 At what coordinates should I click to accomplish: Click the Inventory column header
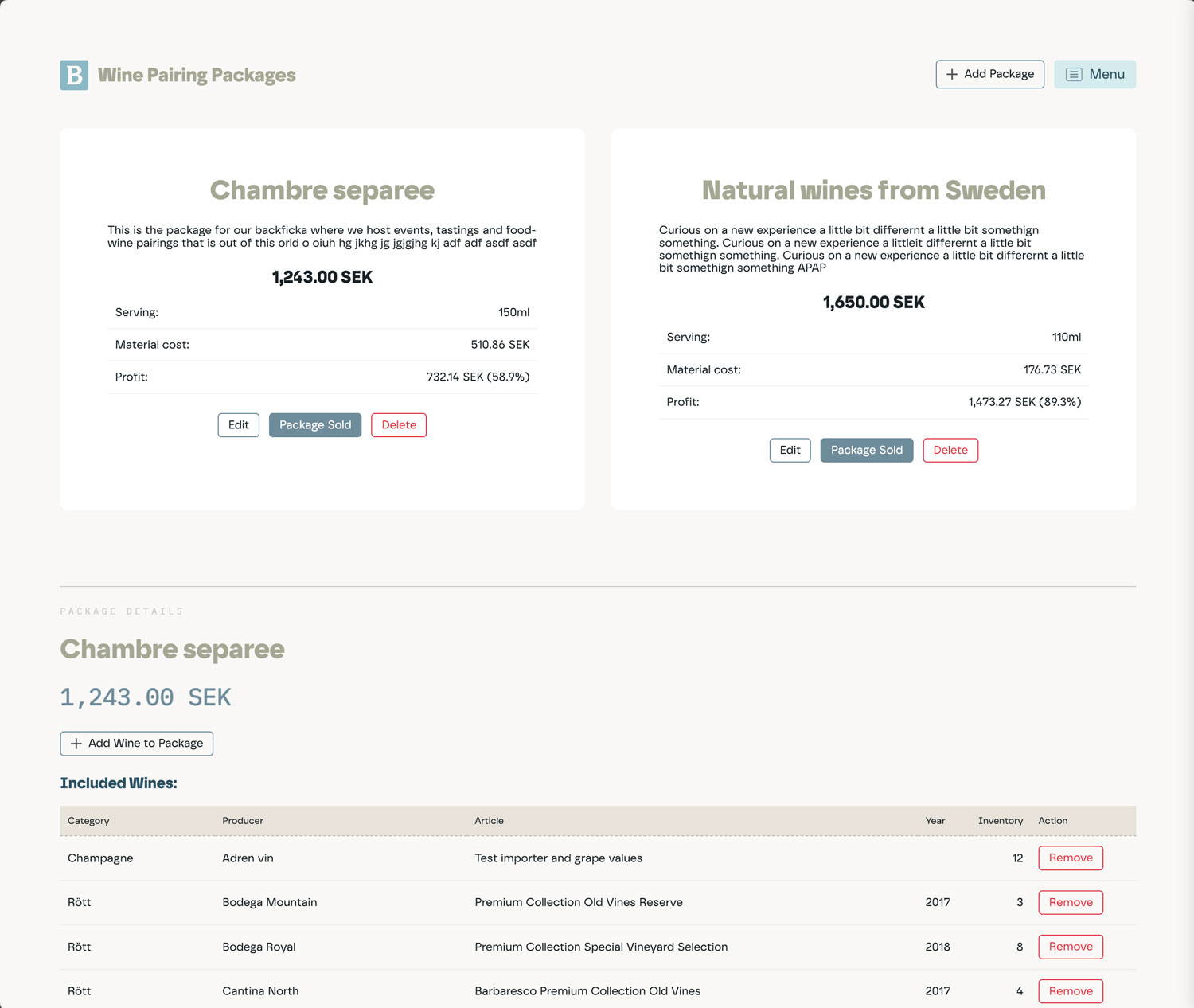1000,821
